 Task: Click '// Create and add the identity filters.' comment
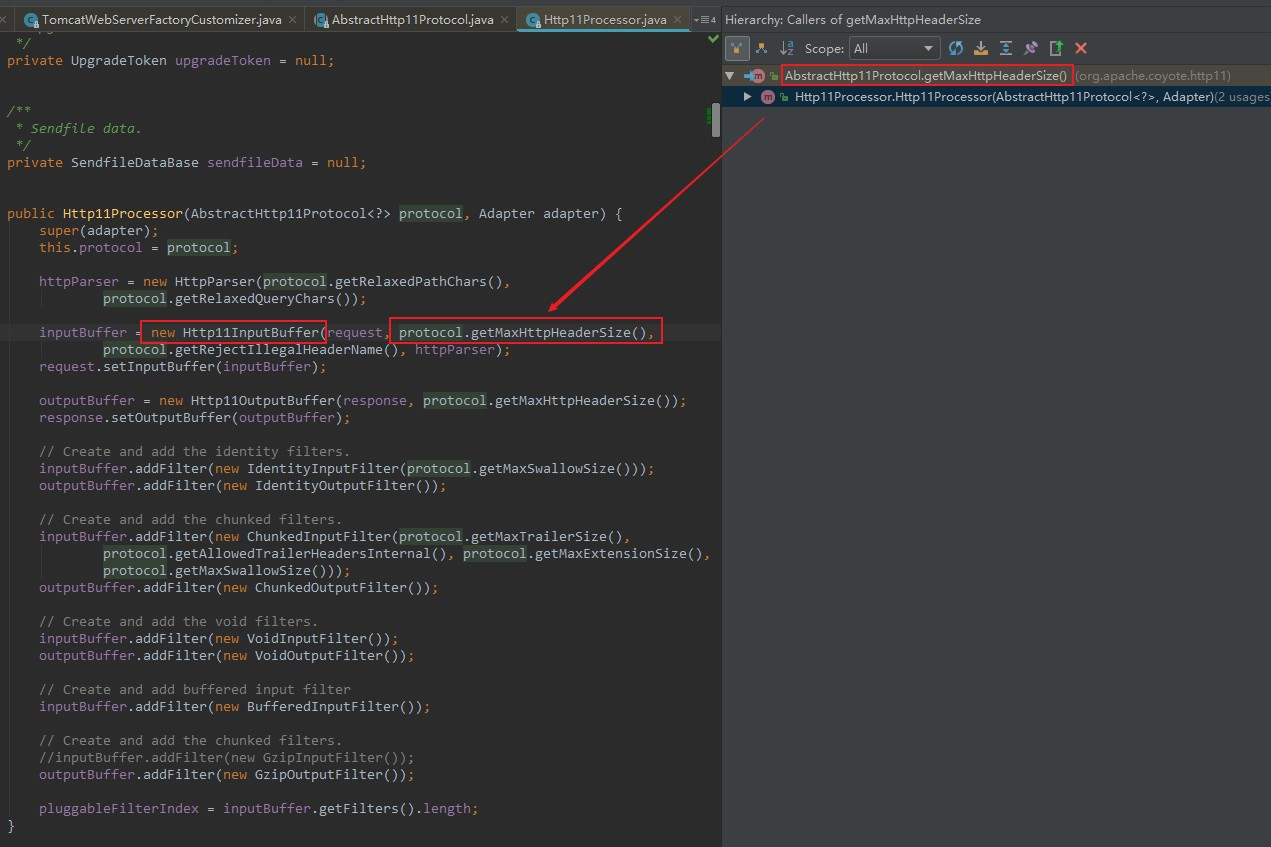point(195,451)
